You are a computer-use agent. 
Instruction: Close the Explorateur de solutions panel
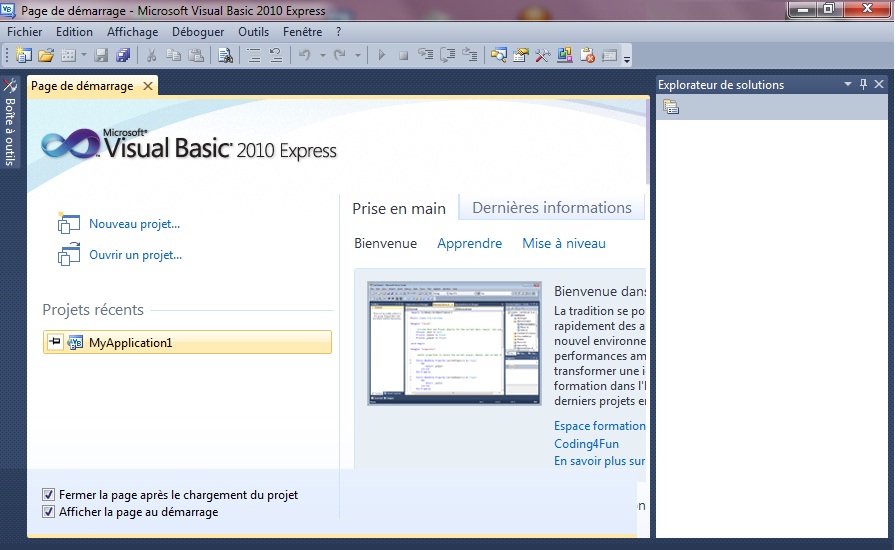879,84
